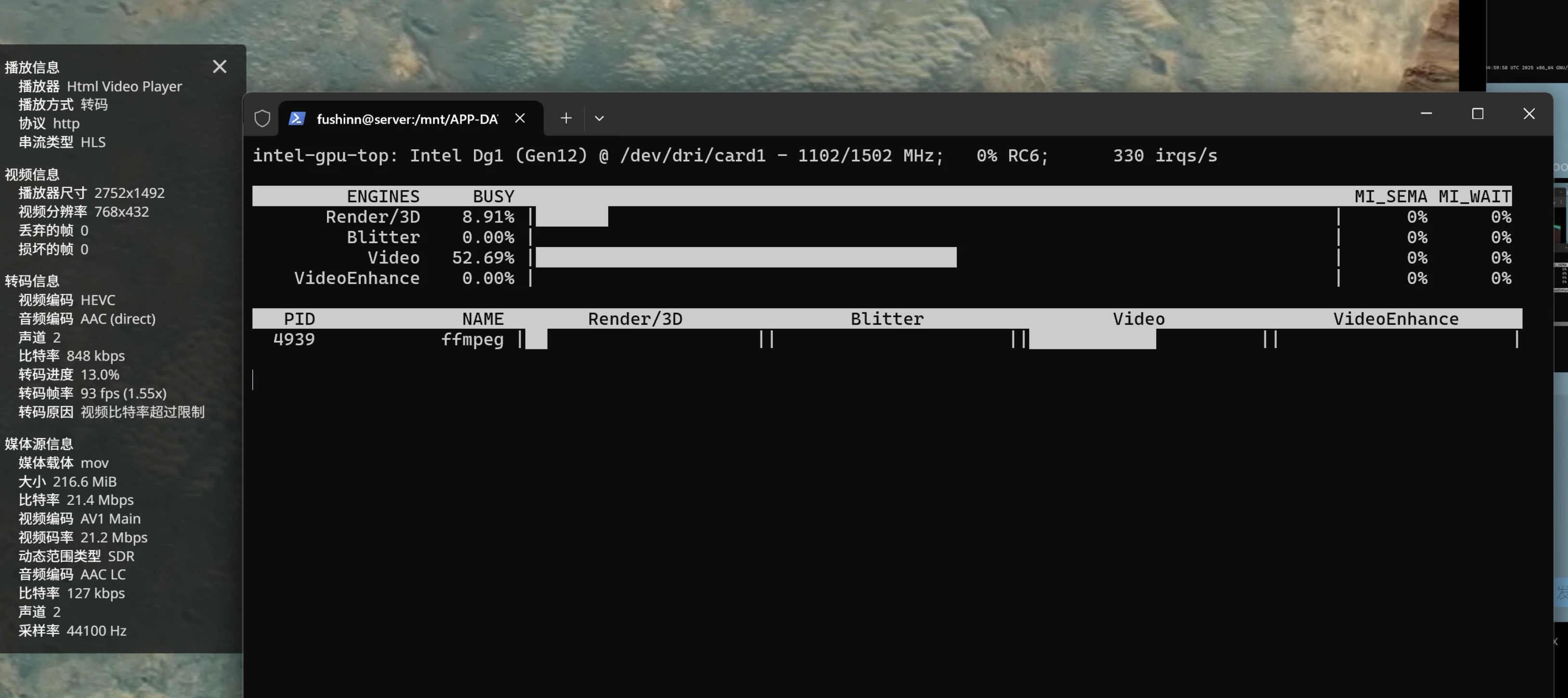The height and width of the screenshot is (698, 1568).
Task: Expand the terminal profiles dropdown chevron
Action: tap(599, 118)
